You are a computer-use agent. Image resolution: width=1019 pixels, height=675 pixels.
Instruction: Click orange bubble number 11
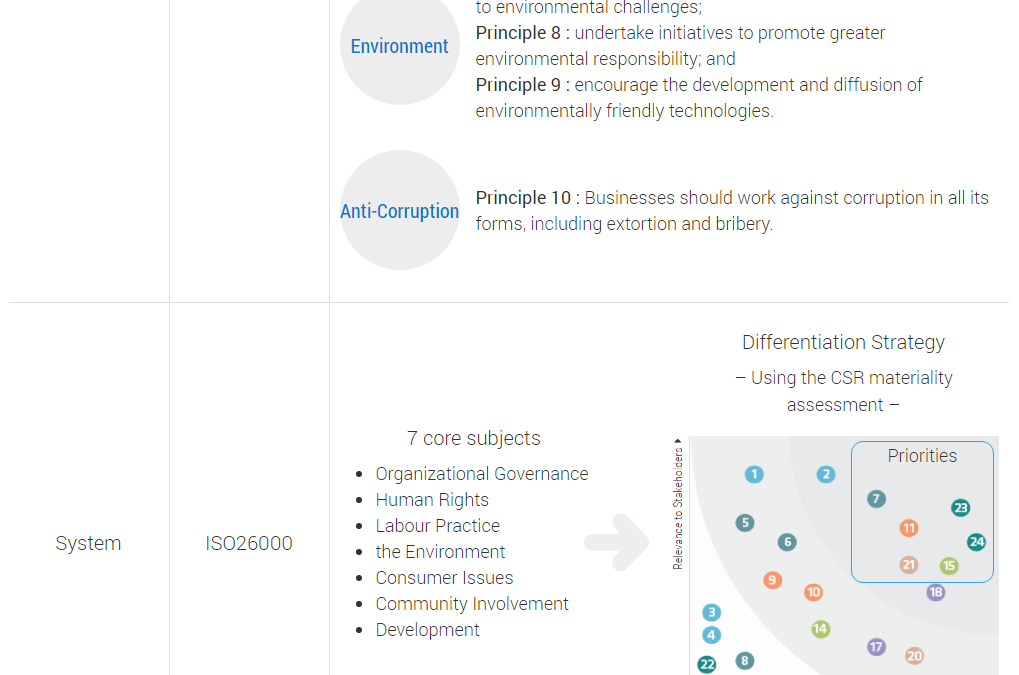[x=909, y=528]
